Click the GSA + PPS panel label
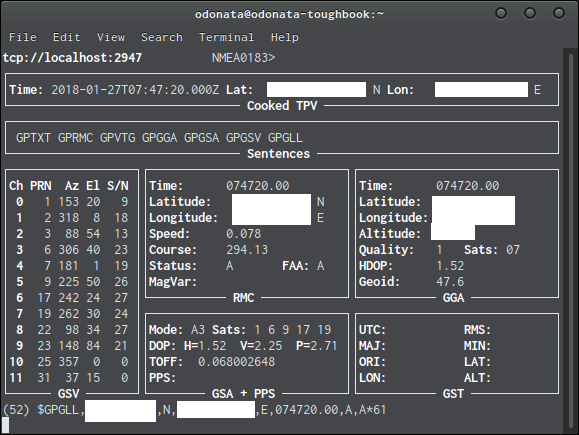This screenshot has width=579, height=435. (x=243, y=394)
